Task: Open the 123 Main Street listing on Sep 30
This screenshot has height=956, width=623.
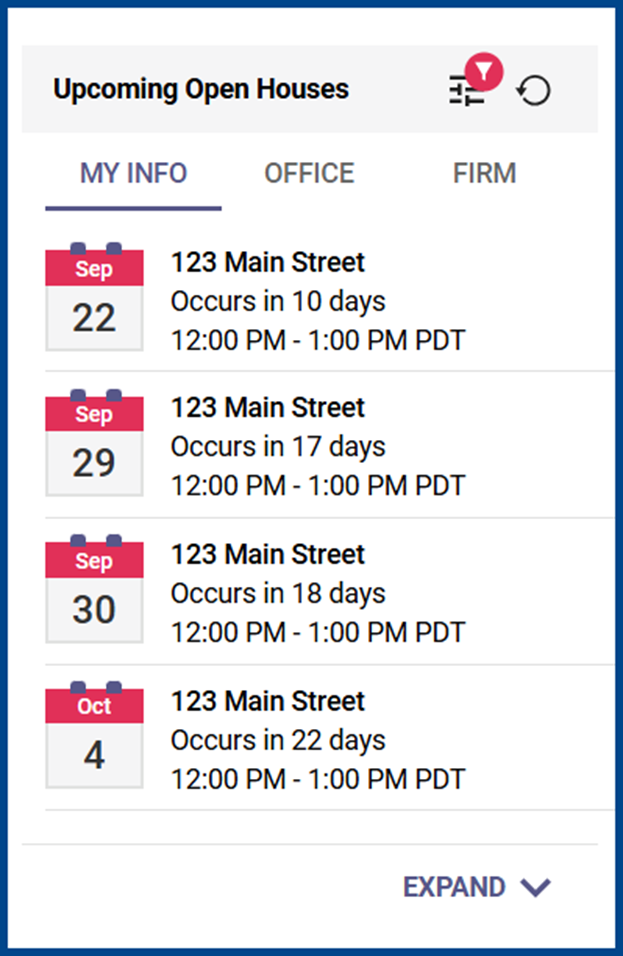Action: click(x=268, y=554)
